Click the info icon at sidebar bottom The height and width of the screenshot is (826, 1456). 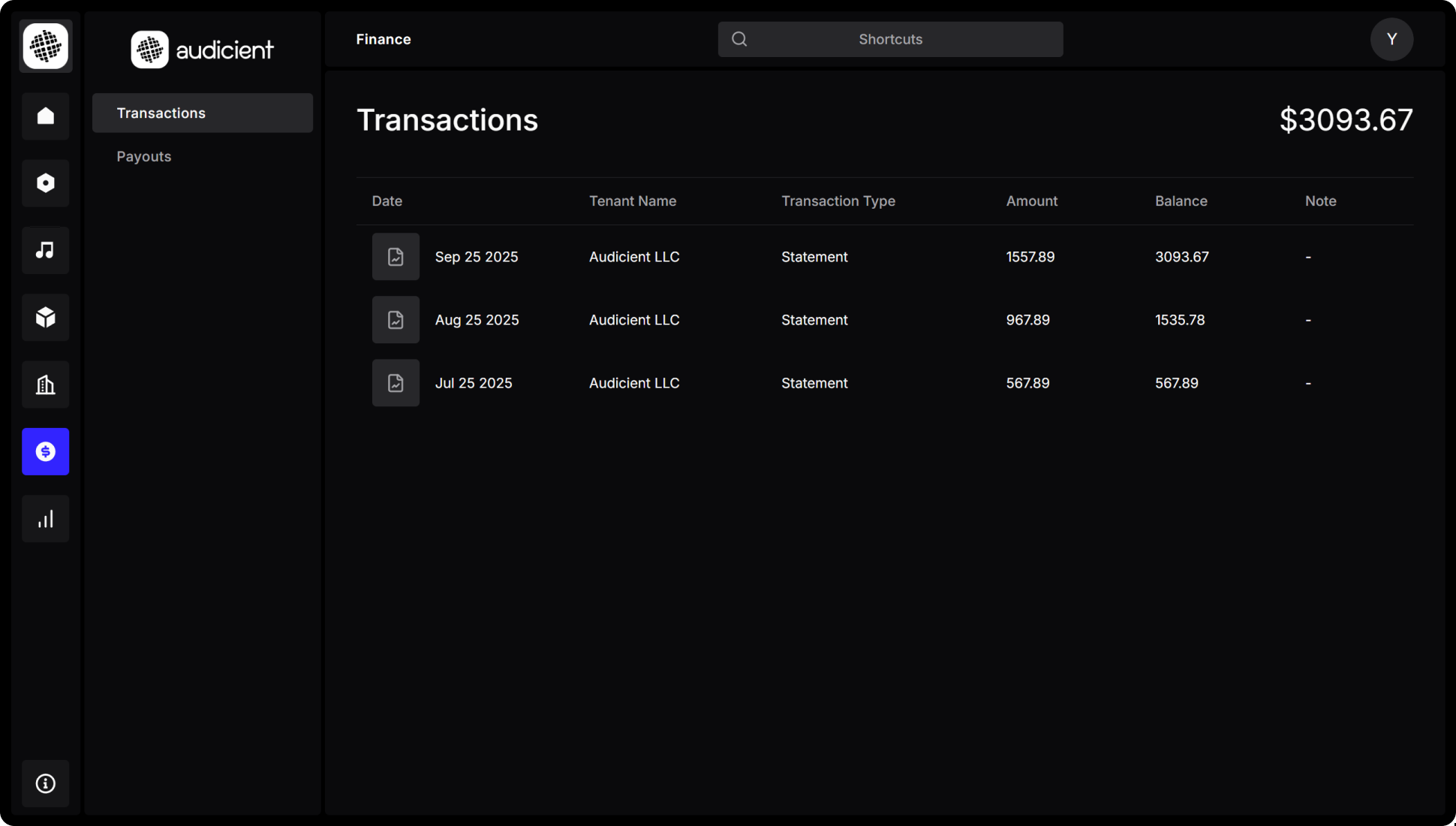pyautogui.click(x=45, y=783)
